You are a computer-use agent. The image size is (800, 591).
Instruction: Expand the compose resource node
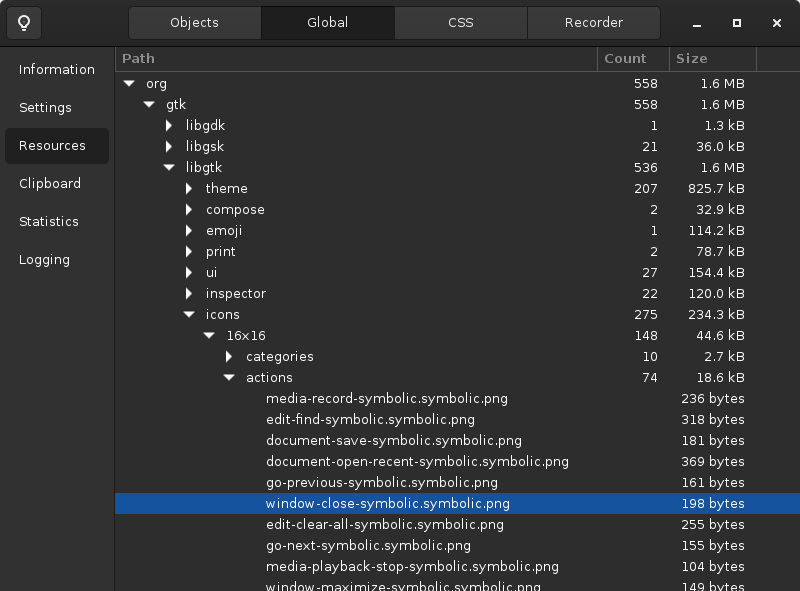pos(188,209)
